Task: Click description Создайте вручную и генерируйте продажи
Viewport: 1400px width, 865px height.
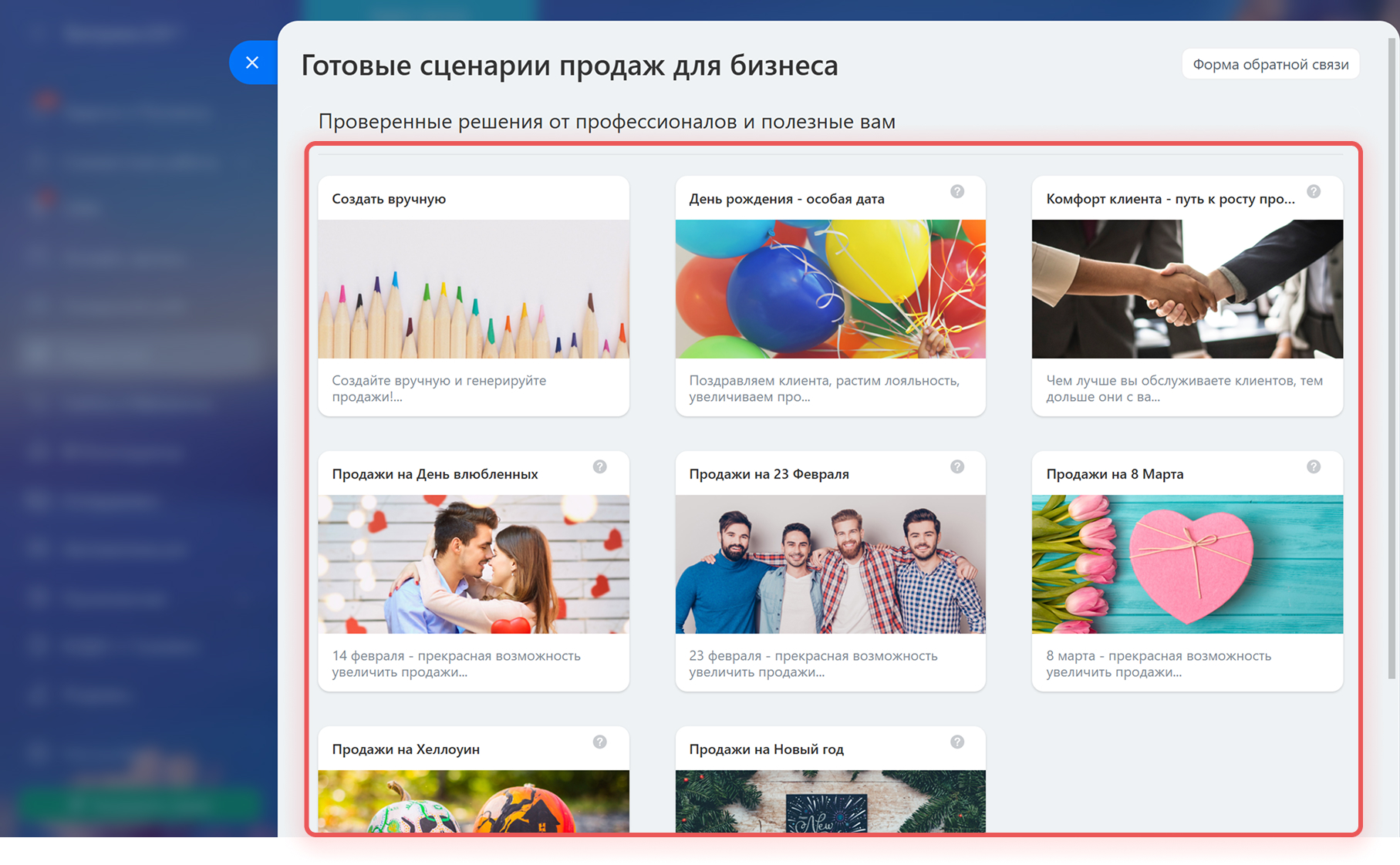Action: (439, 389)
